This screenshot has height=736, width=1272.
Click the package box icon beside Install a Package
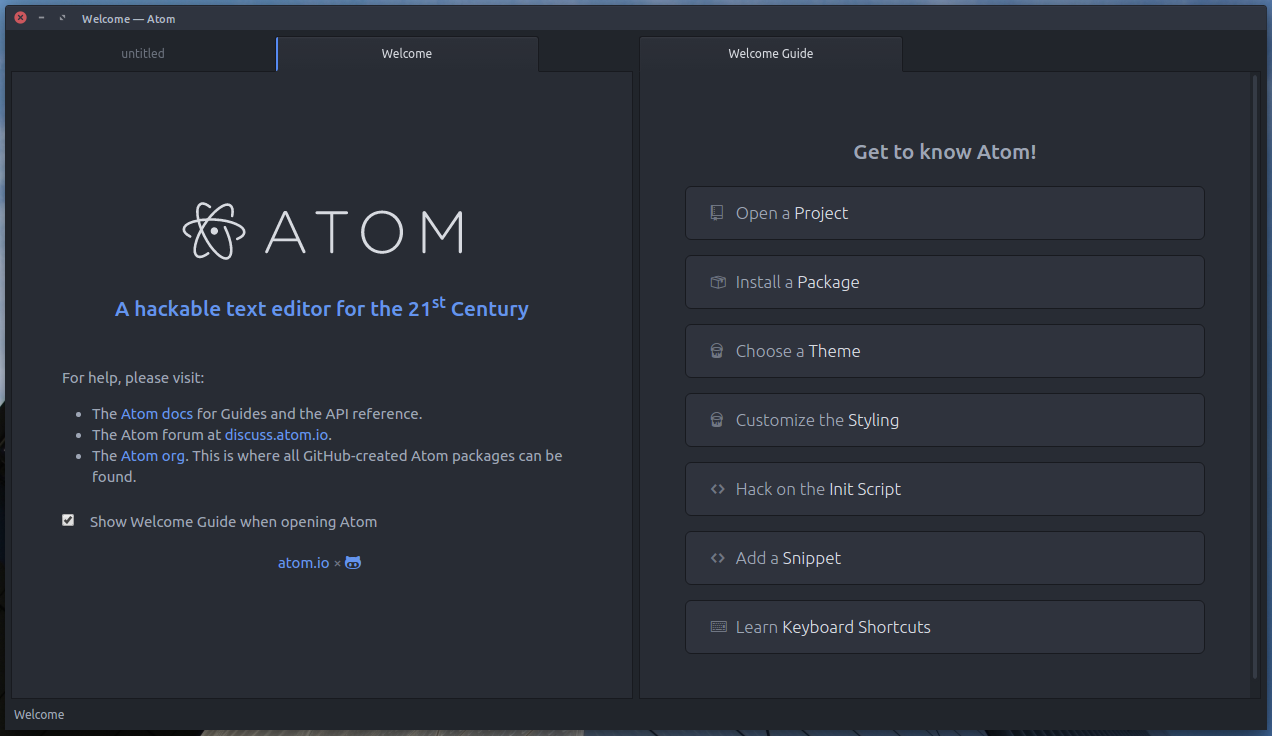click(x=717, y=282)
